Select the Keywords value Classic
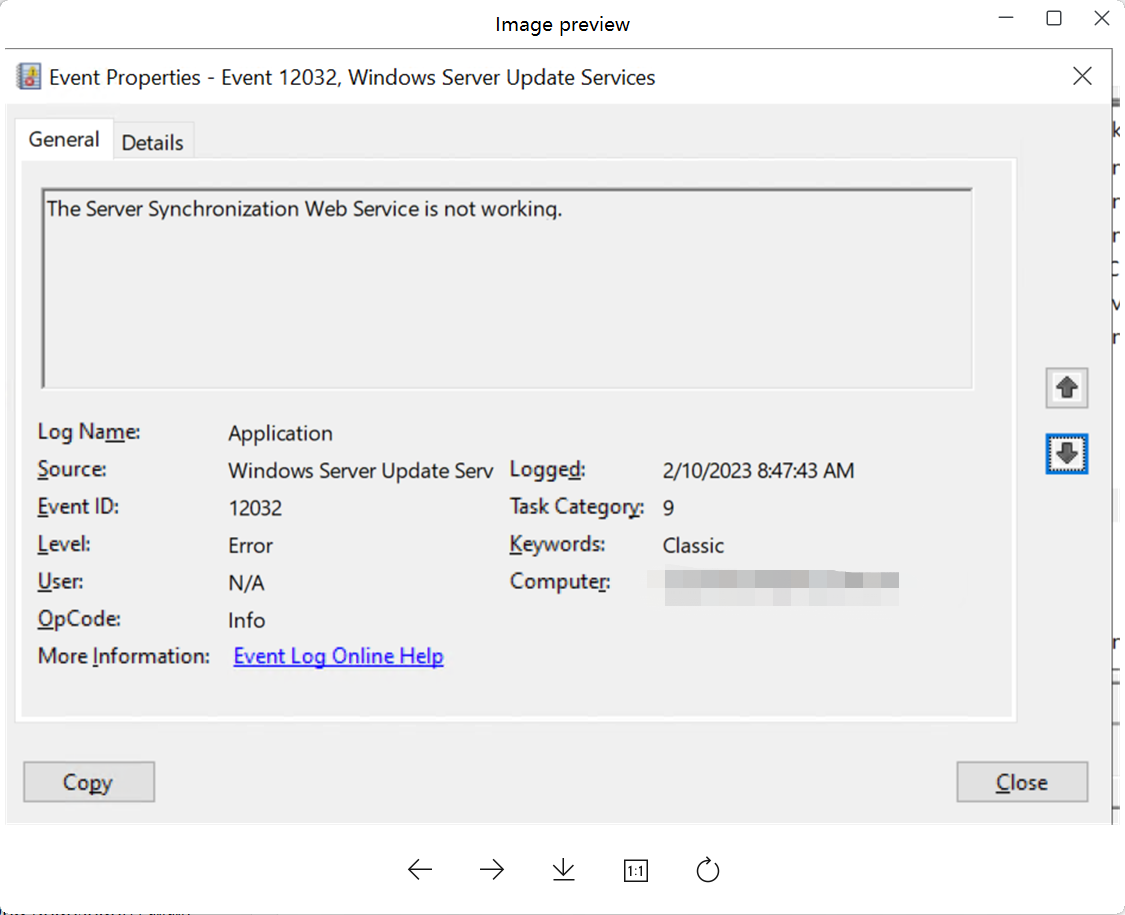 point(693,545)
